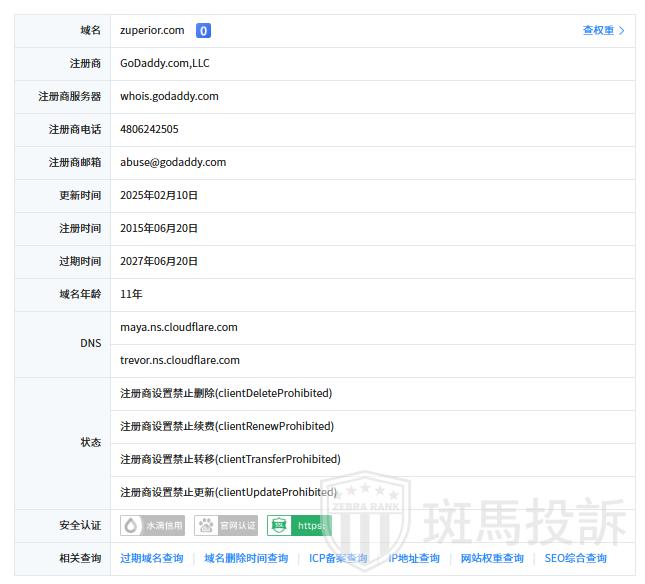Image resolution: width=645 pixels, height=584 pixels.
Task: Click the 官网认证 badge
Action: pyautogui.click(x=226, y=525)
